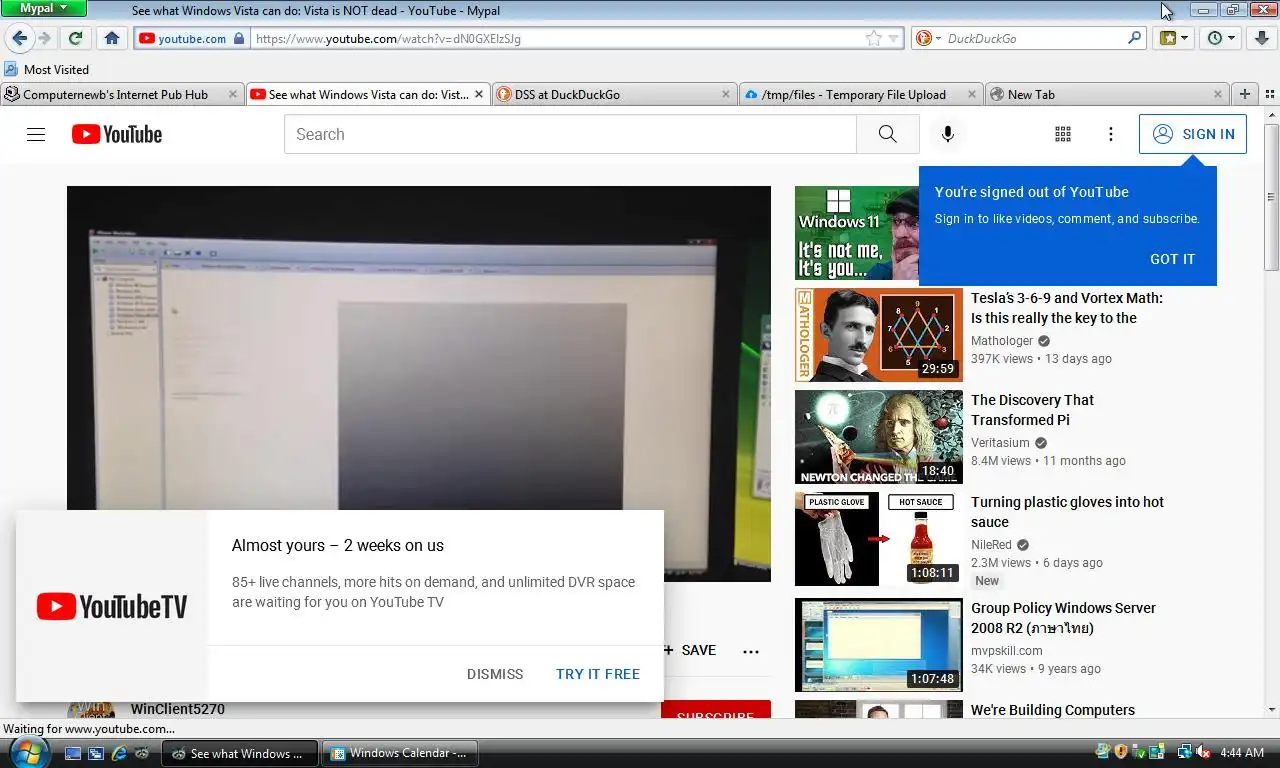Close the current YouTube tab
This screenshot has width=1280, height=768.
click(479, 94)
